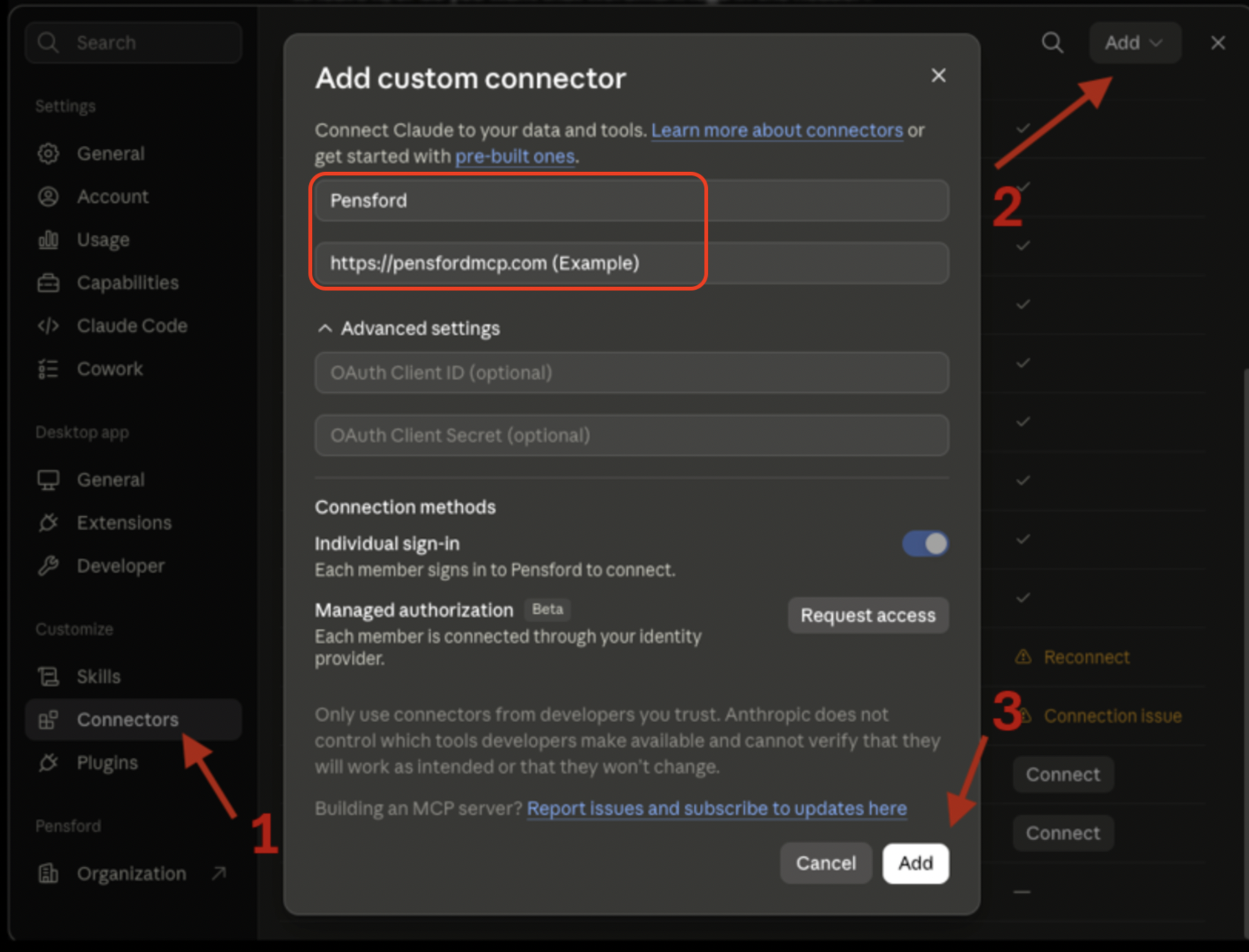1249x952 pixels.
Task: Click the Connection methods heading
Action: point(405,507)
